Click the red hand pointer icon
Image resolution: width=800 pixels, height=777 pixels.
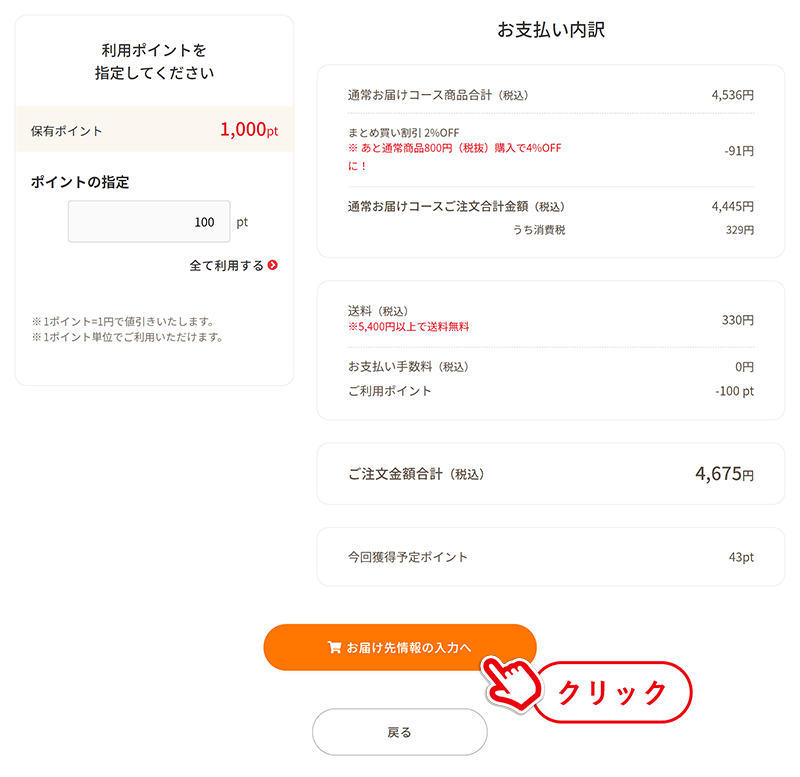pyautogui.click(x=511, y=683)
